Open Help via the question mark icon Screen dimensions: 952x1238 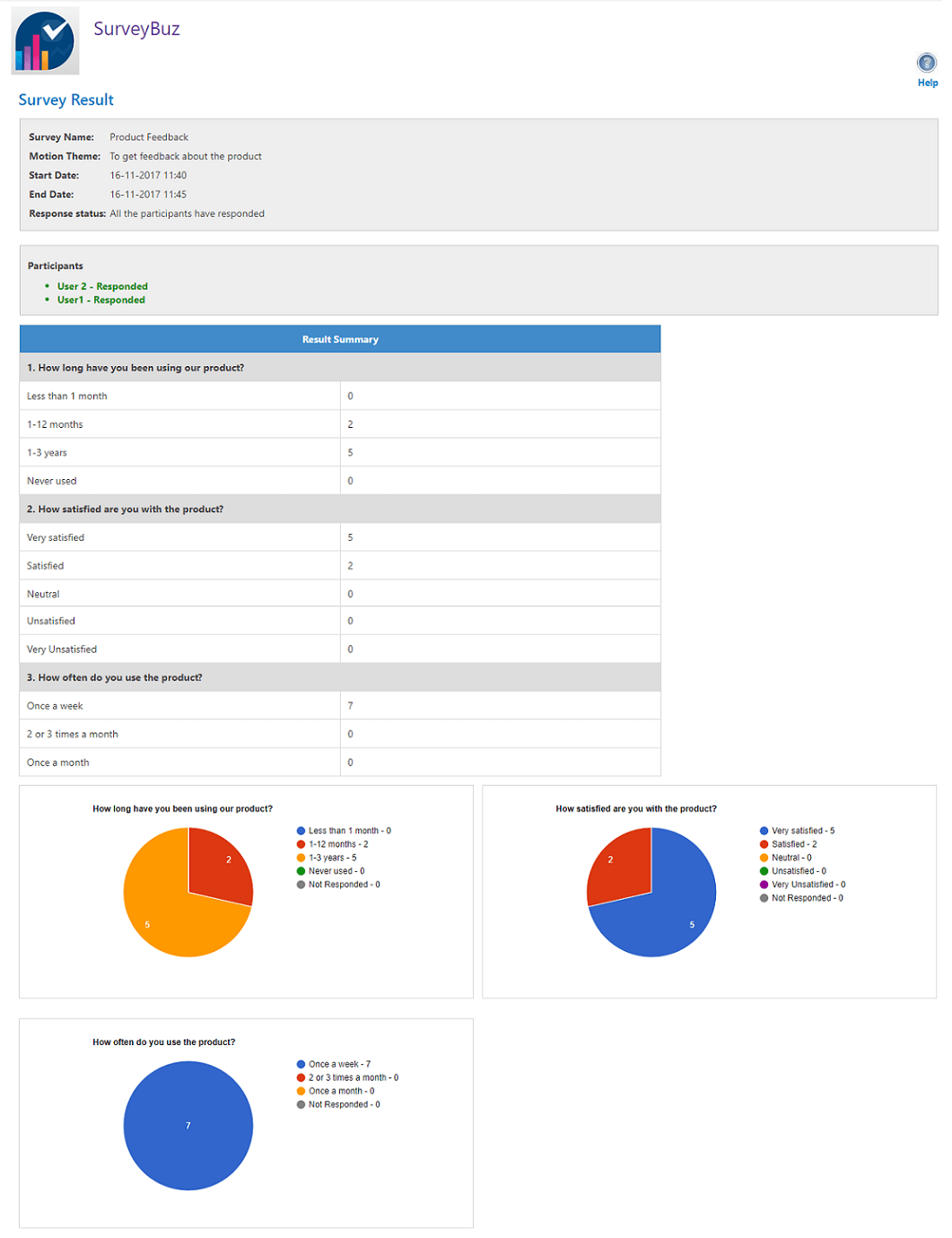(926, 63)
